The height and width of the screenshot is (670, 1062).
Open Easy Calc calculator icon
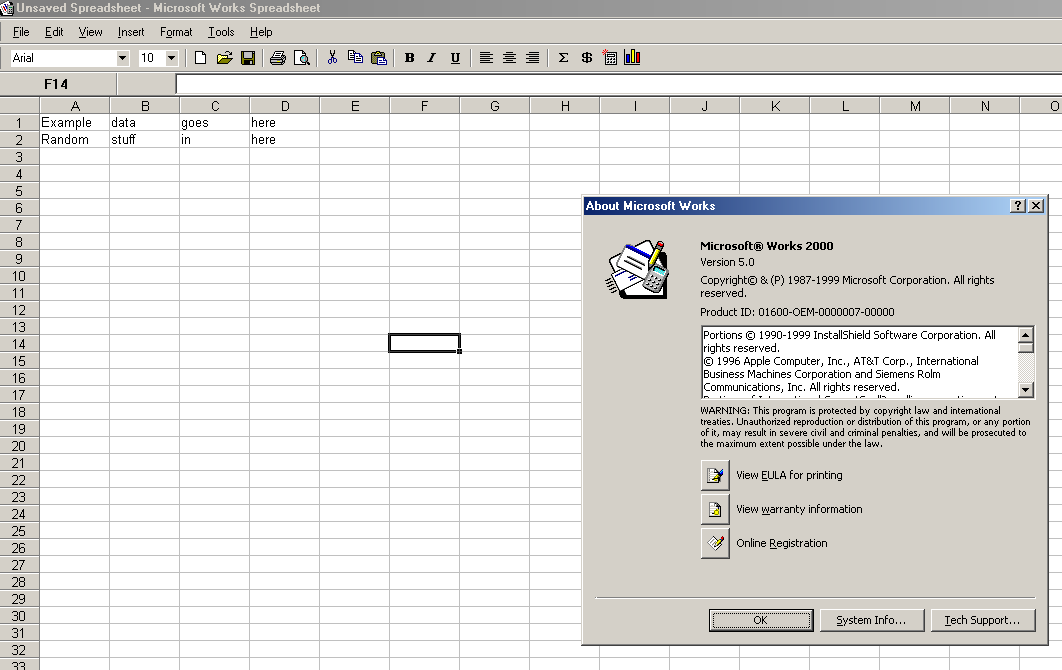[x=610, y=58]
